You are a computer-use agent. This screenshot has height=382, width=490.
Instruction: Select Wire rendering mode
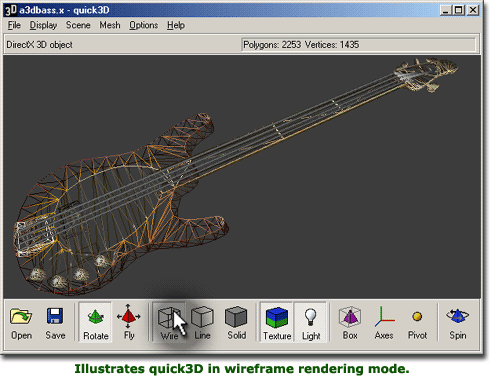(169, 322)
